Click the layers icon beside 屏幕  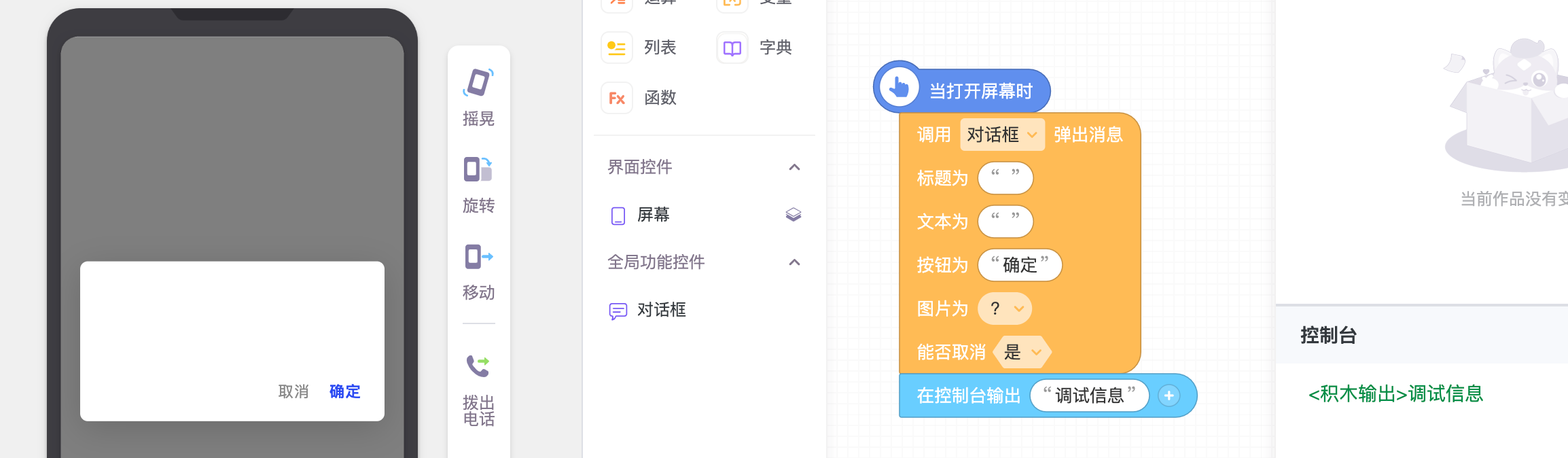tap(794, 215)
